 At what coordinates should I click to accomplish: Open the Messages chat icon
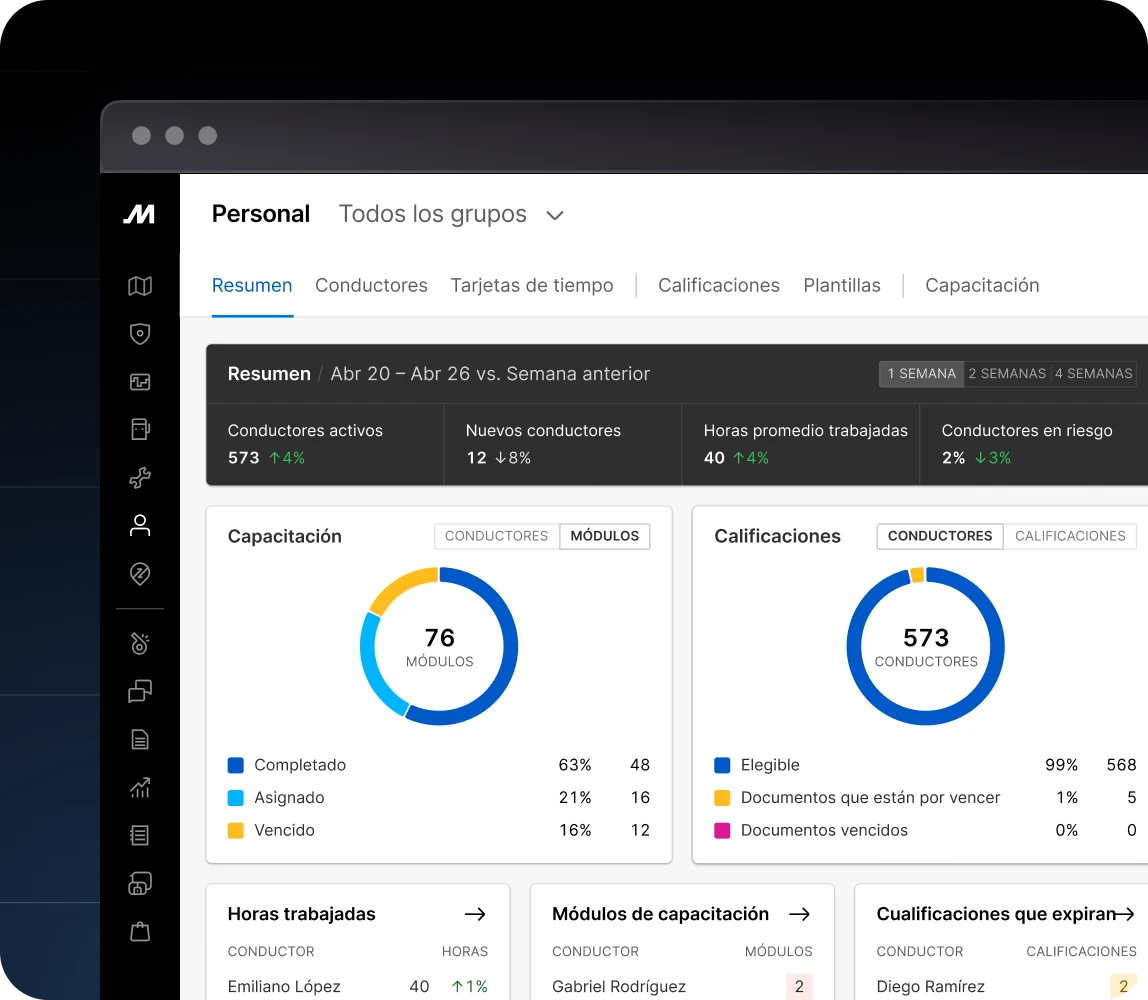click(x=140, y=691)
